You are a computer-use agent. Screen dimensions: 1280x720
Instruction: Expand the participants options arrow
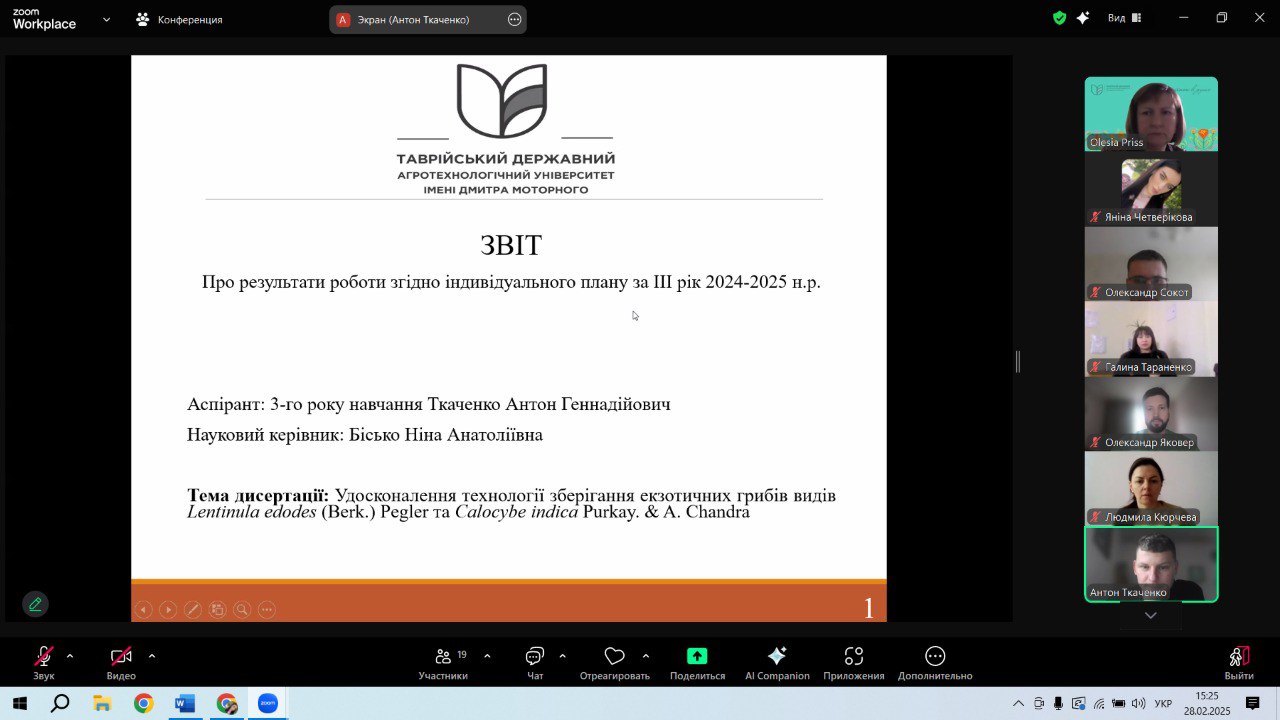point(487,656)
